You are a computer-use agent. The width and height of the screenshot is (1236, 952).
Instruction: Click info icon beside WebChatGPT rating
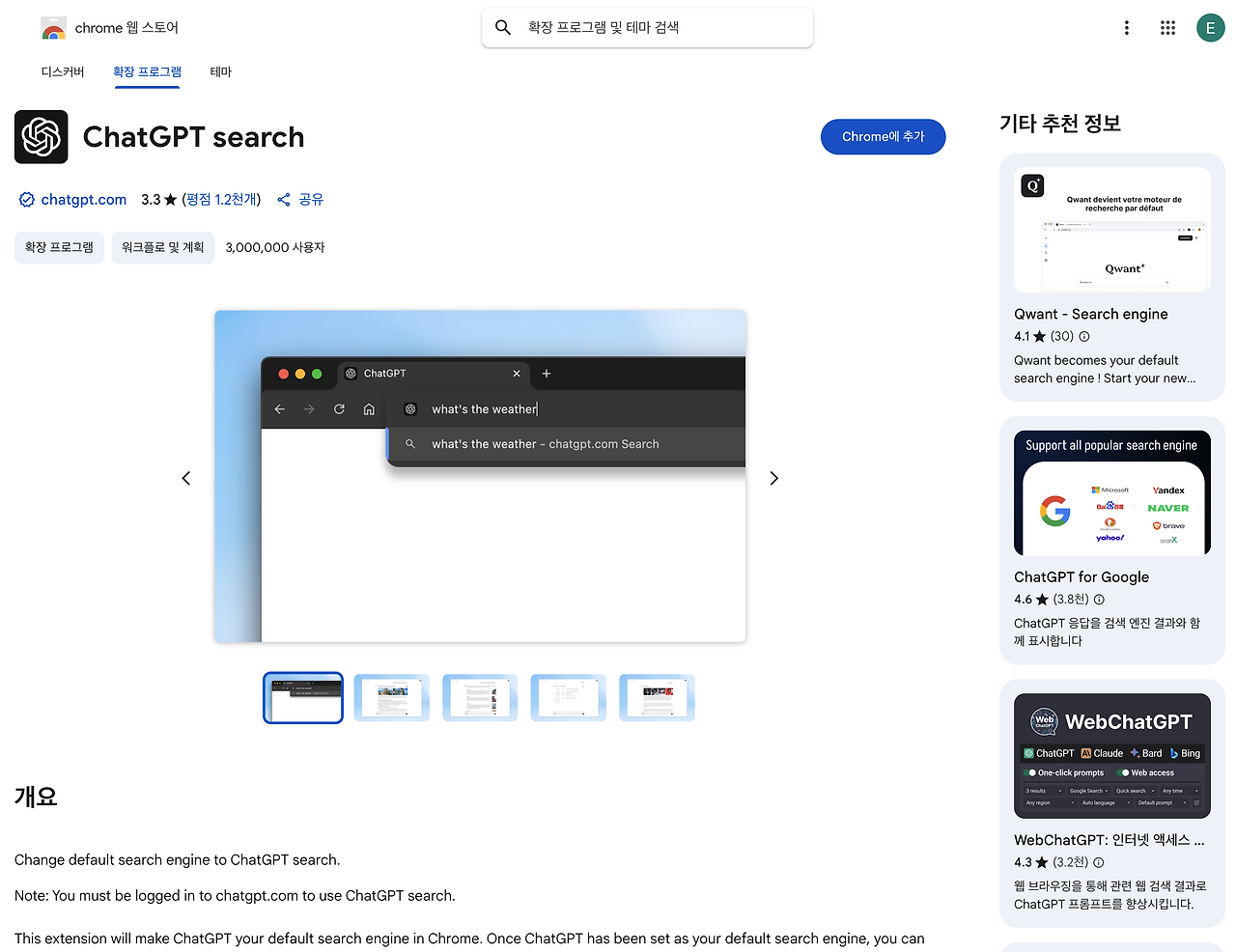coord(1098,863)
